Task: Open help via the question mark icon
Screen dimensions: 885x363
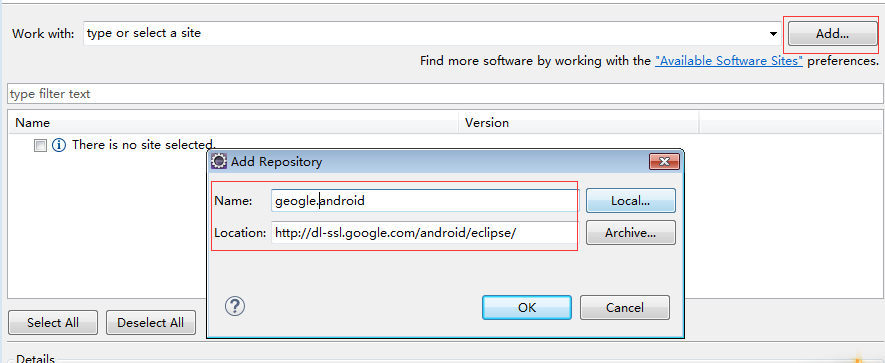Action: [x=235, y=307]
